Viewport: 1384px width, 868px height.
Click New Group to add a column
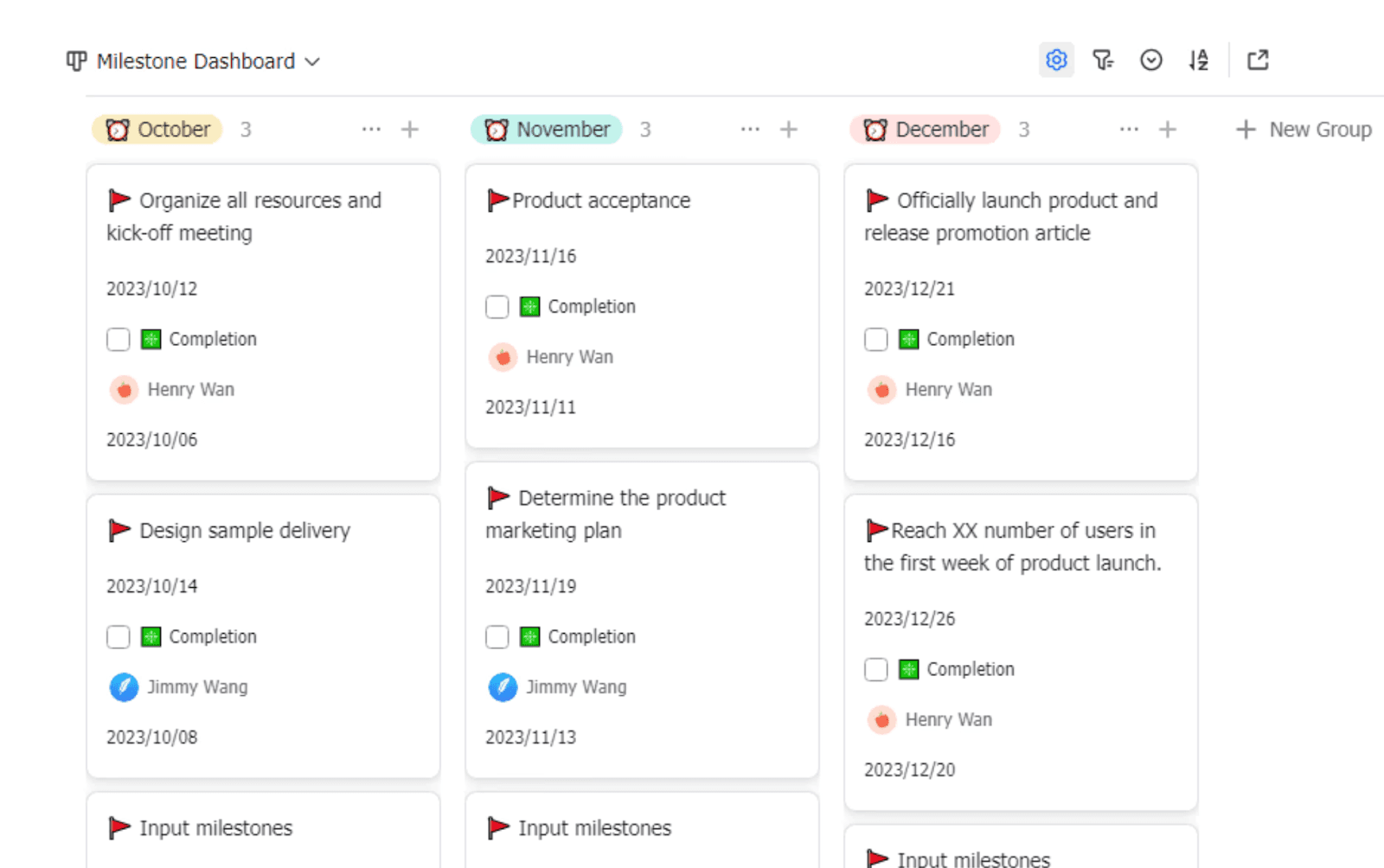pos(1304,130)
